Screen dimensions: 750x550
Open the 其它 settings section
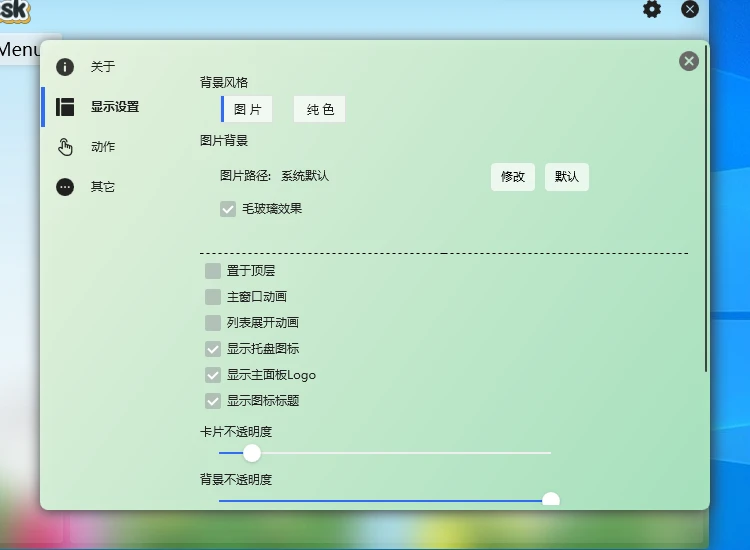tap(103, 187)
